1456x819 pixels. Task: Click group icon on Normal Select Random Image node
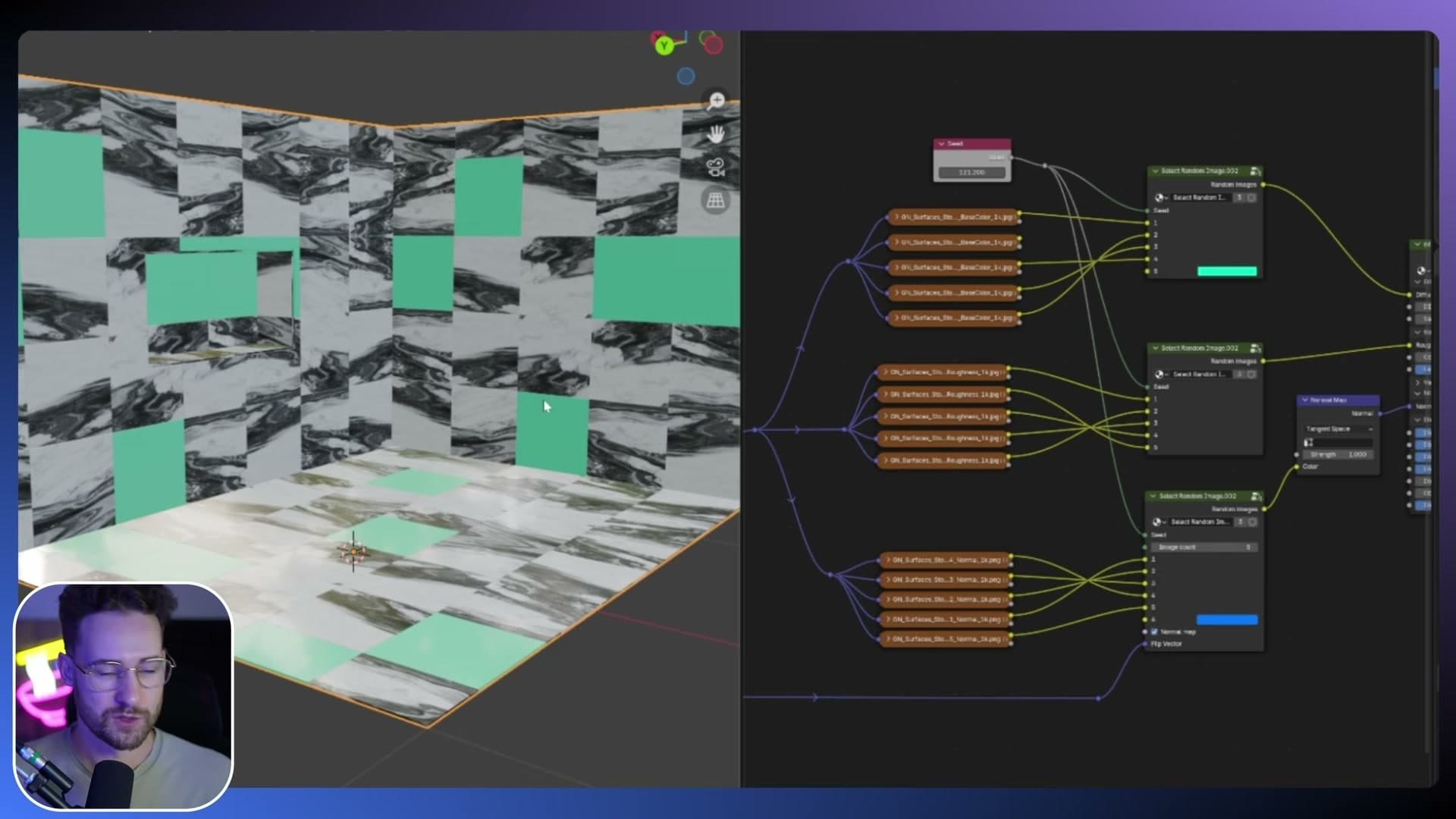point(1255,496)
